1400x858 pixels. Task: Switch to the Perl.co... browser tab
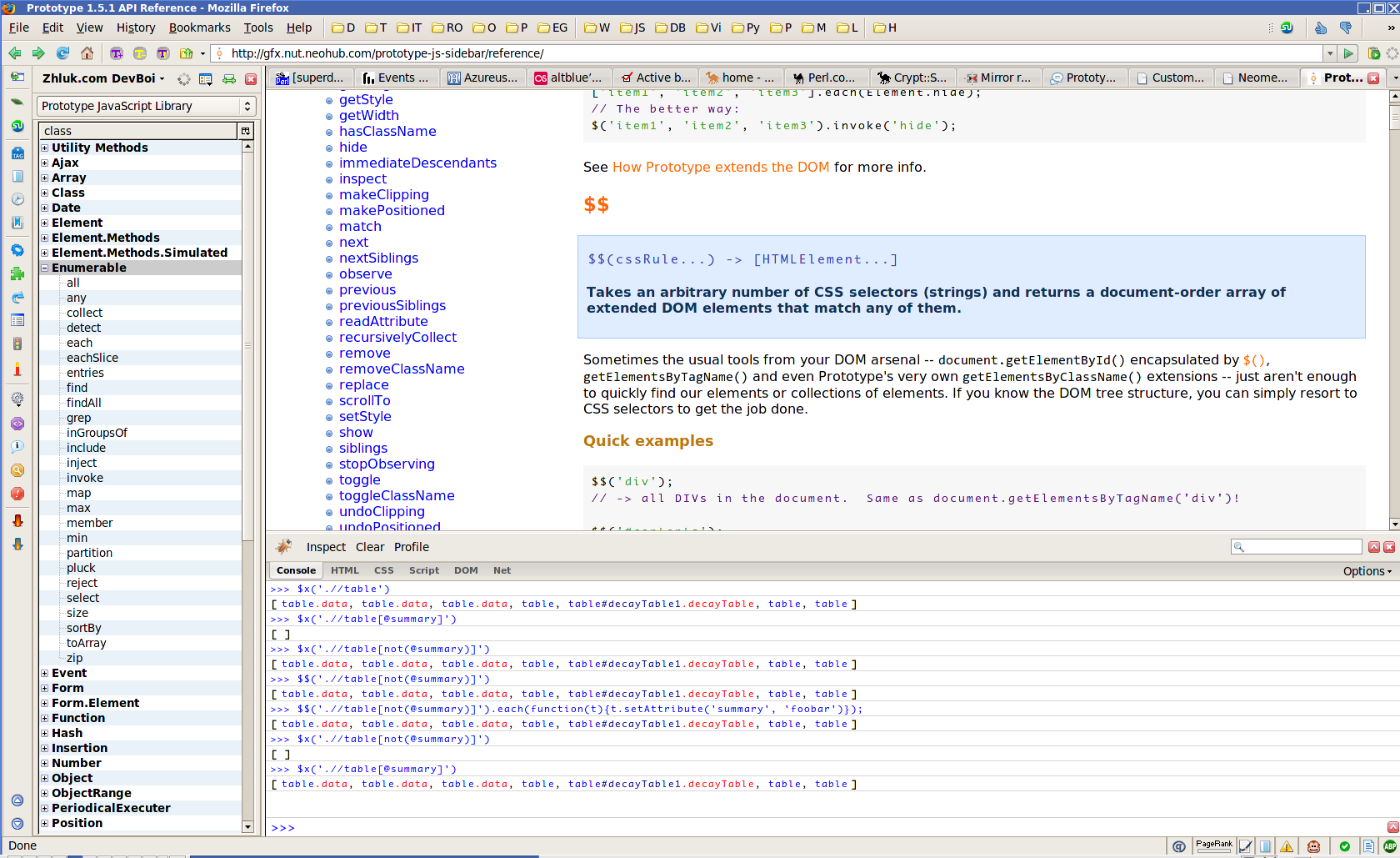tap(827, 78)
